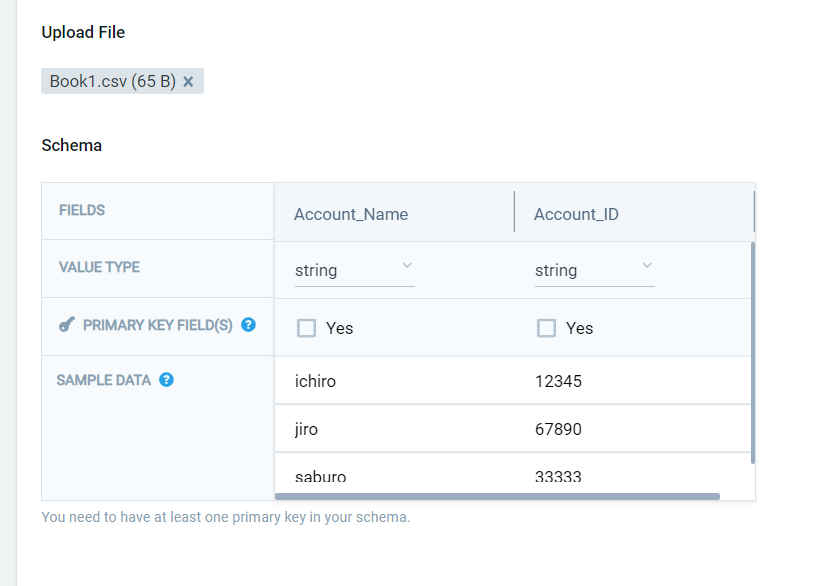The width and height of the screenshot is (834, 586).
Task: Click the vertical scrollbar of schema table
Action: 753,353
